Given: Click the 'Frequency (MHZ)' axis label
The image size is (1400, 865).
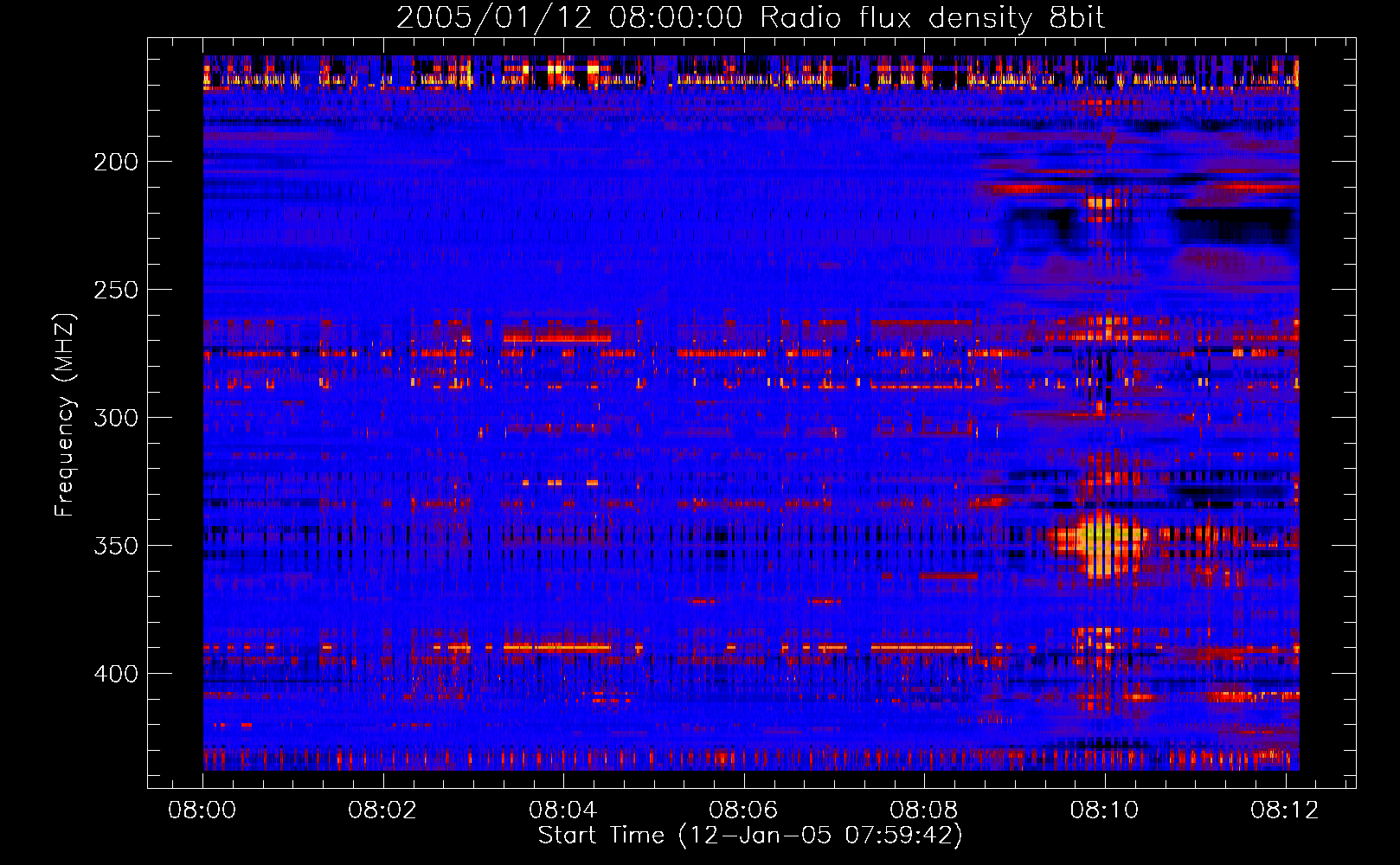Looking at the screenshot, I should pos(65,415).
